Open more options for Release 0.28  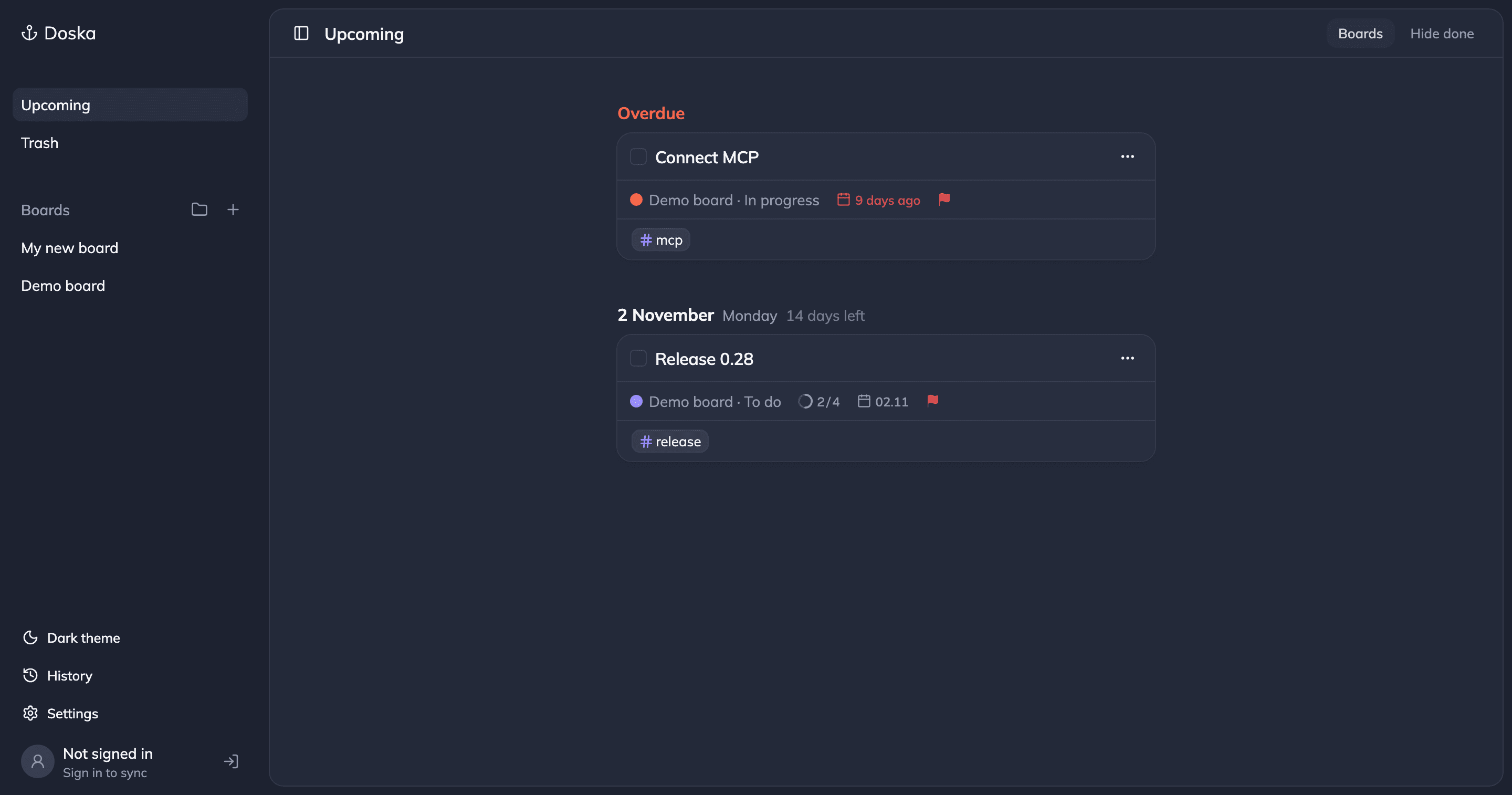(x=1128, y=358)
